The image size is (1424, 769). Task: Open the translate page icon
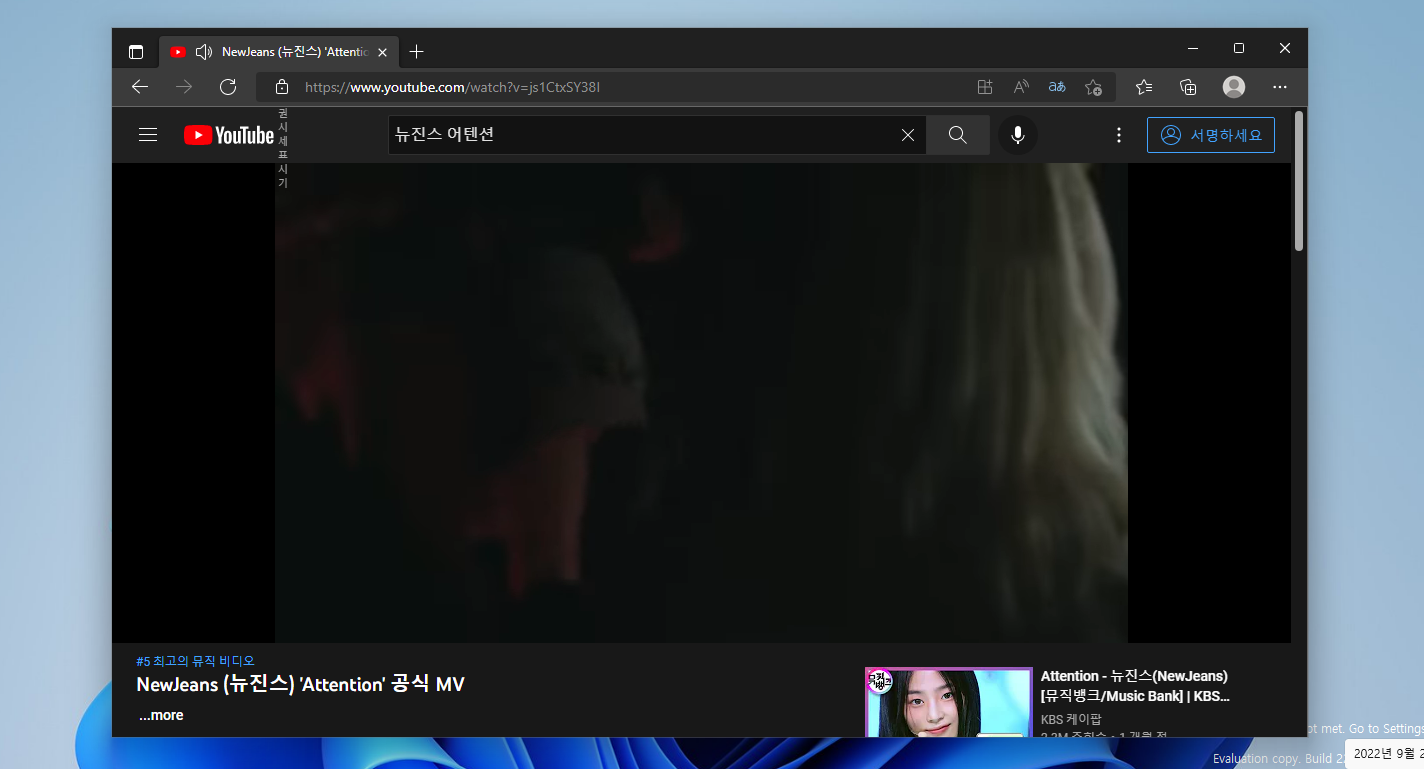point(1057,87)
